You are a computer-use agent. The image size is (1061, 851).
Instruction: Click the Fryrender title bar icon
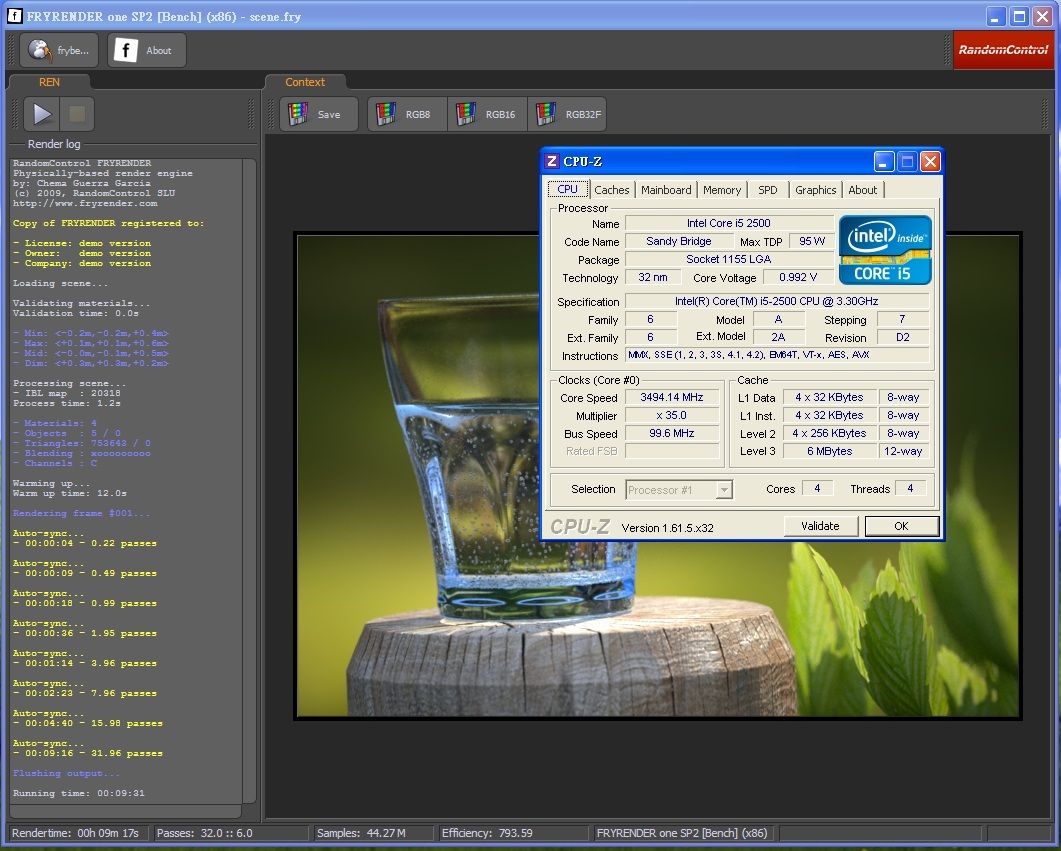pos(14,16)
